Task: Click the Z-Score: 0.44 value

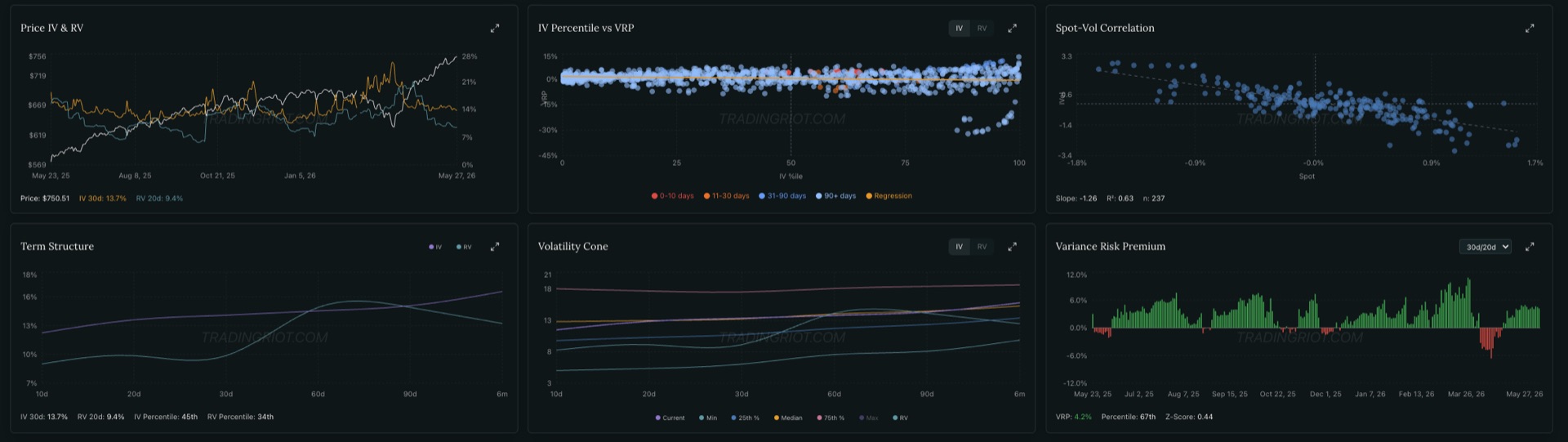Action: [x=1188, y=417]
